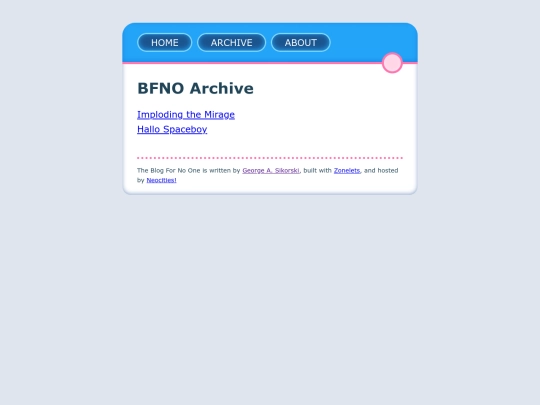Visit George A. Sikorski's link in footer
The height and width of the screenshot is (405, 540).
pos(271,170)
